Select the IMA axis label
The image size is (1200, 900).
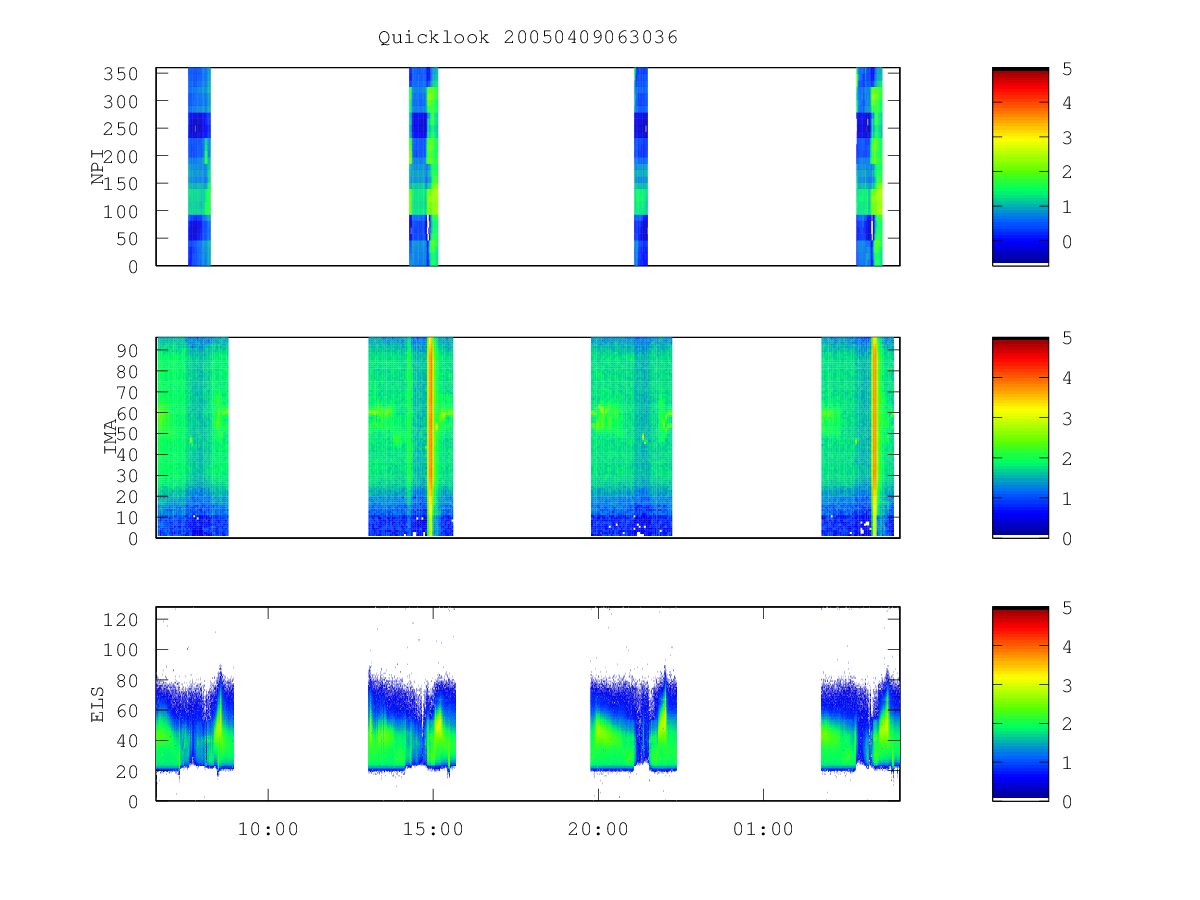click(x=111, y=437)
